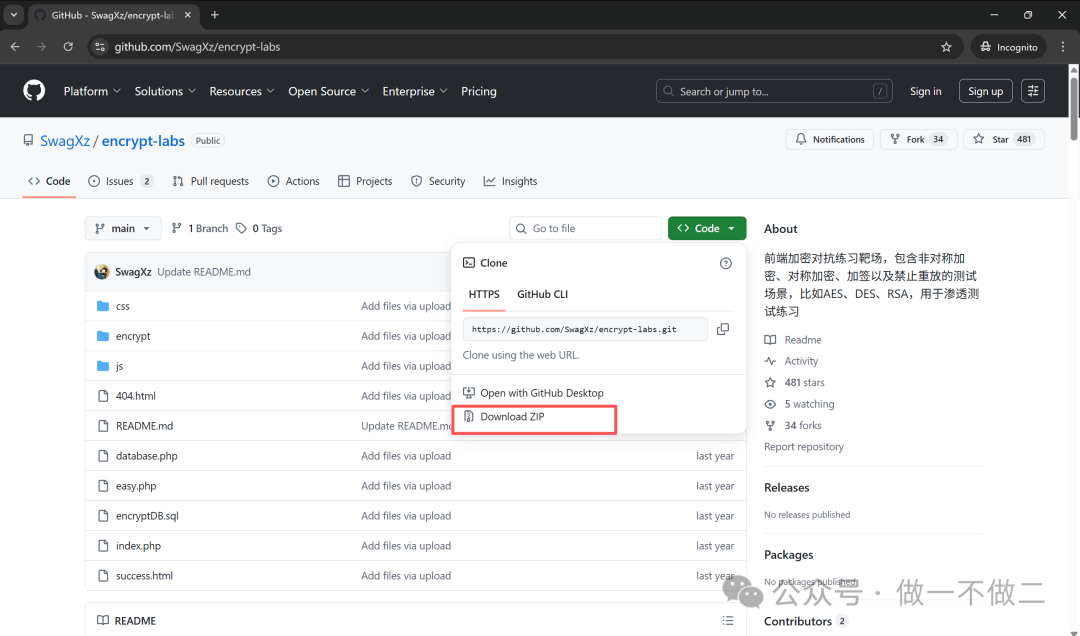
Task: Expand the Platform navigation menu
Action: point(92,91)
